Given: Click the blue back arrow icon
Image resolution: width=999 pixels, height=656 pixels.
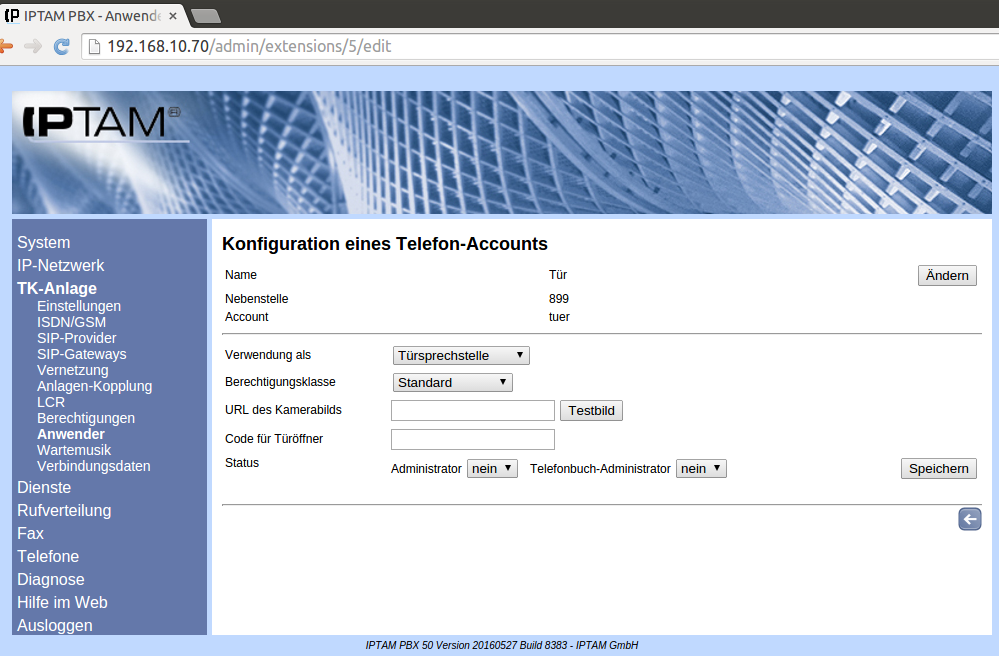Looking at the screenshot, I should point(969,519).
